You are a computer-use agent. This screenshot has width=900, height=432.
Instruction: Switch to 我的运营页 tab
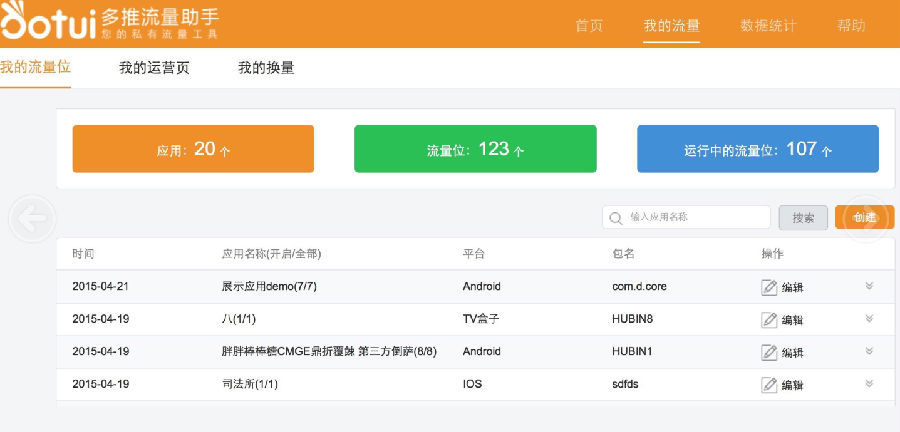154,68
